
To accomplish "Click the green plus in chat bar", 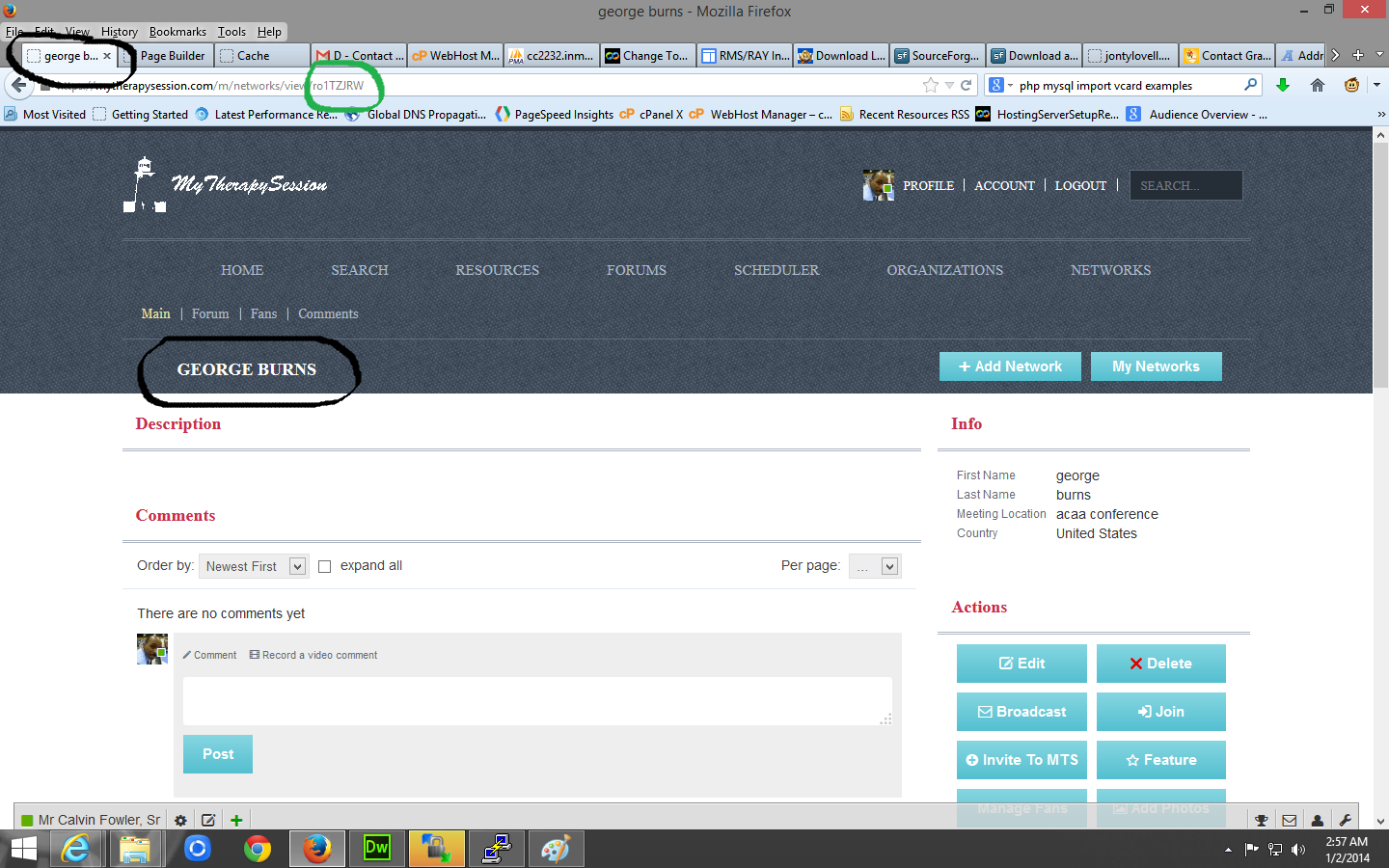I will [236, 820].
